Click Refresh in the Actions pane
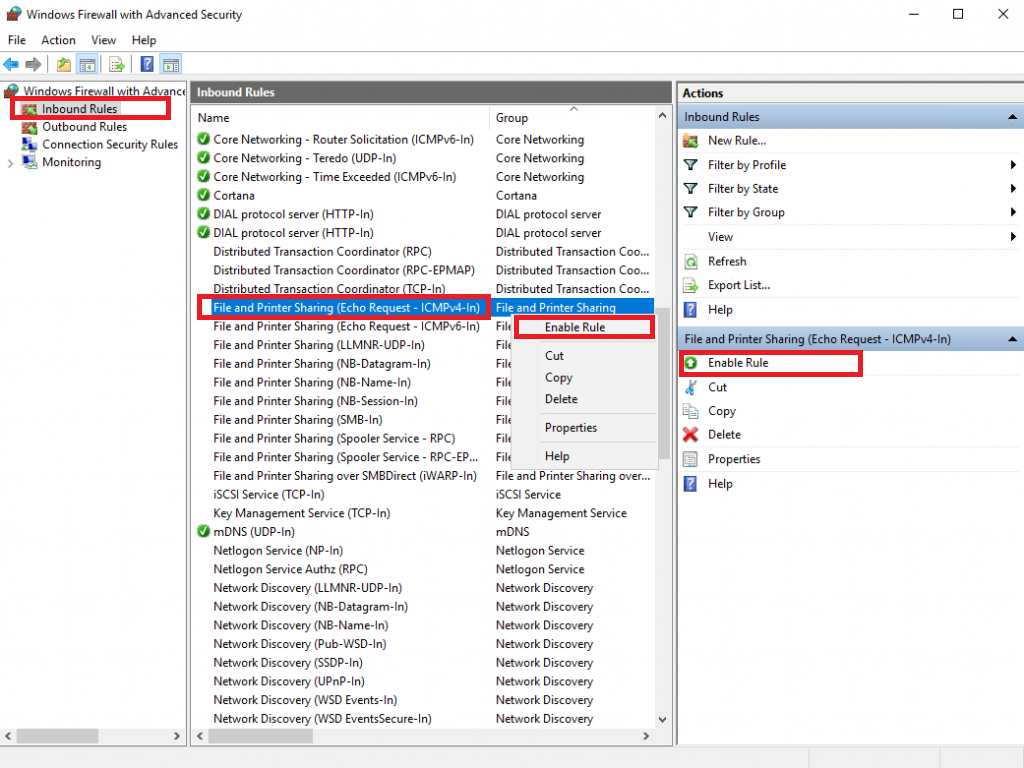 pyautogui.click(x=727, y=262)
